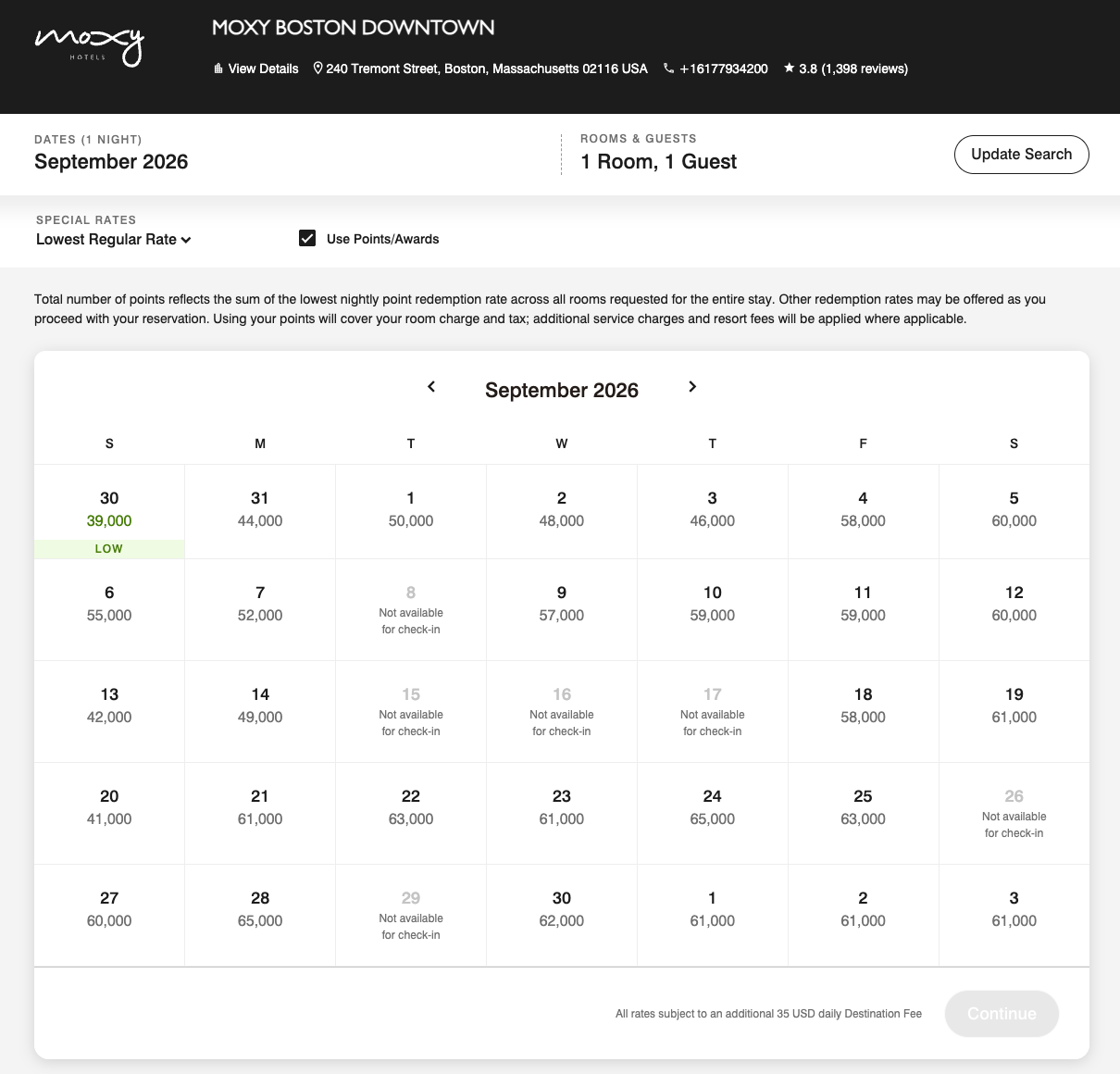Image resolution: width=1120 pixels, height=1074 pixels.
Task: Call the hotel phone number +16177934200
Action: pos(716,69)
